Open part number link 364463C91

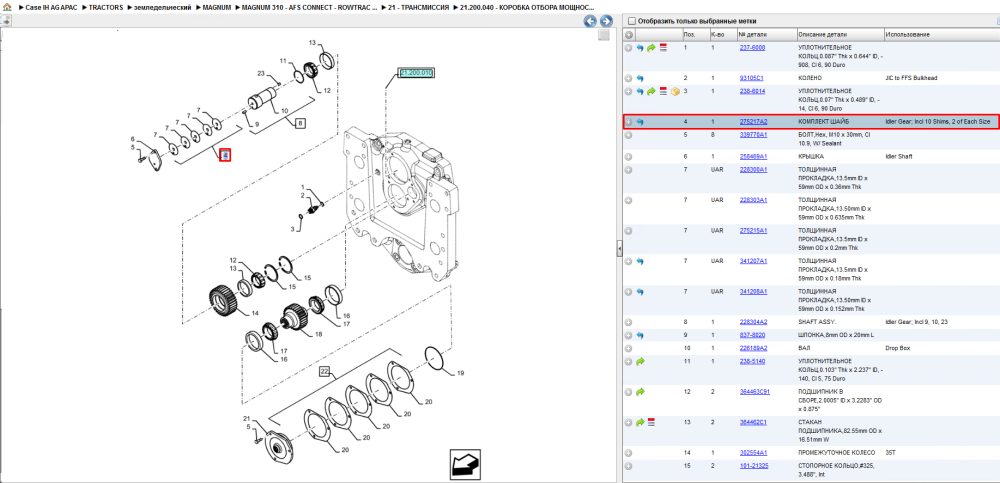(x=754, y=392)
